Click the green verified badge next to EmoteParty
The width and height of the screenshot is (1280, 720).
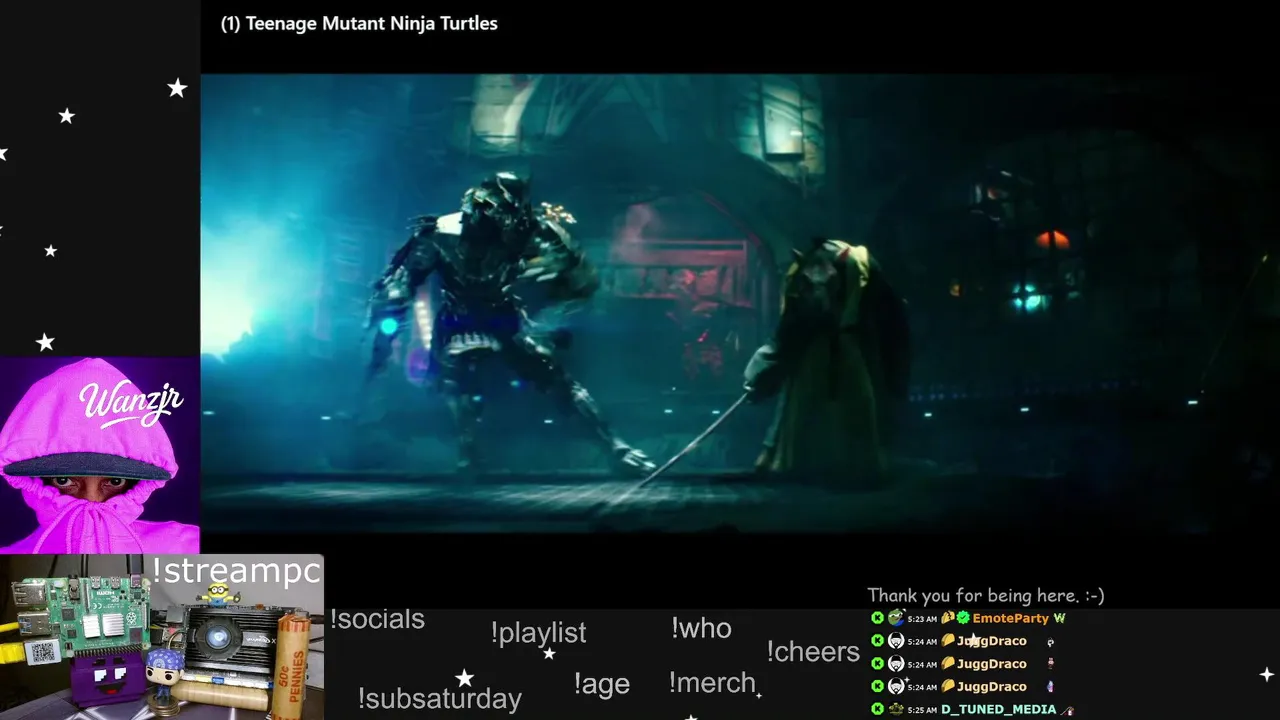963,618
